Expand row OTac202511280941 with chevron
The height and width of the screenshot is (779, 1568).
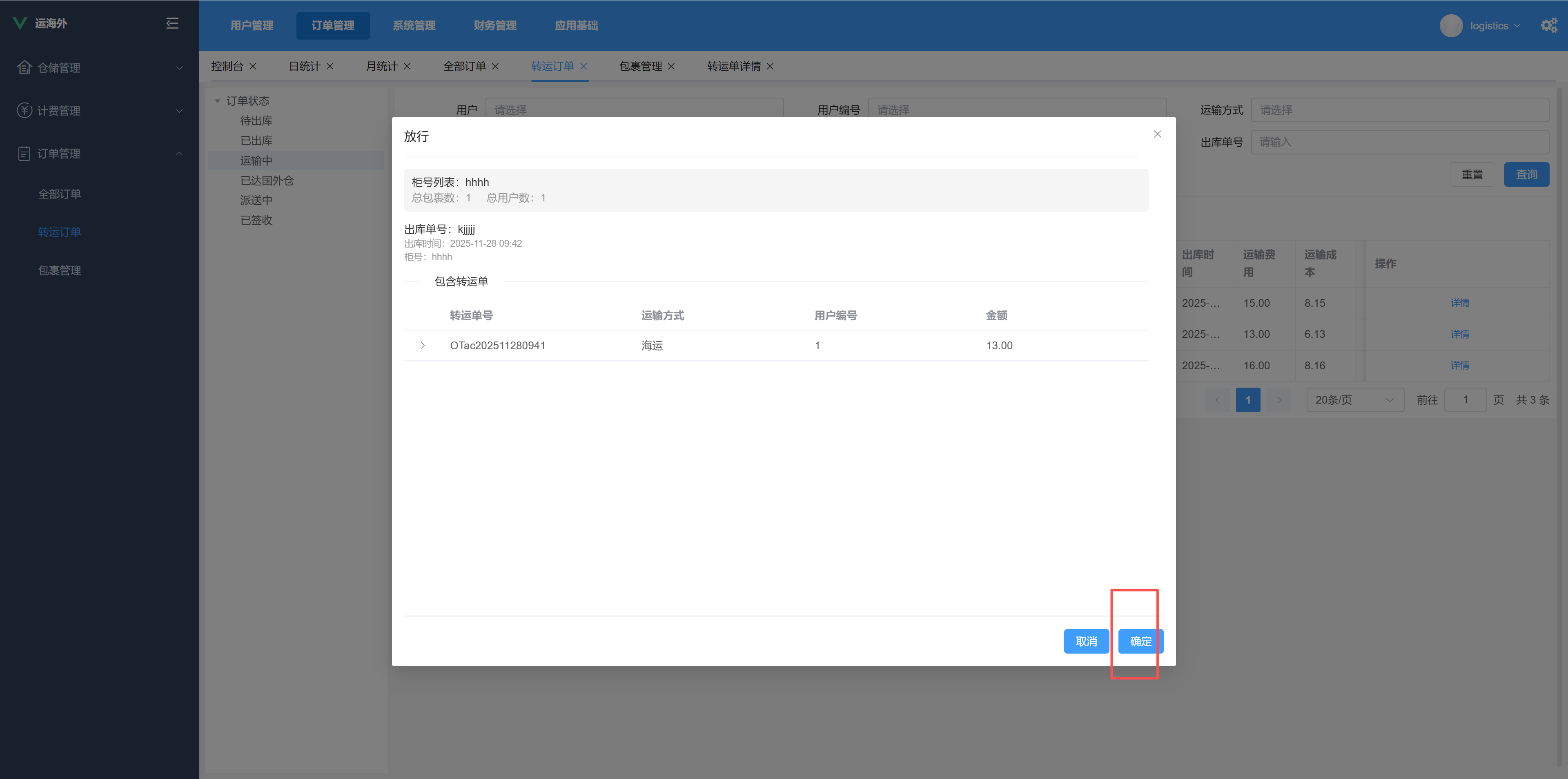423,345
